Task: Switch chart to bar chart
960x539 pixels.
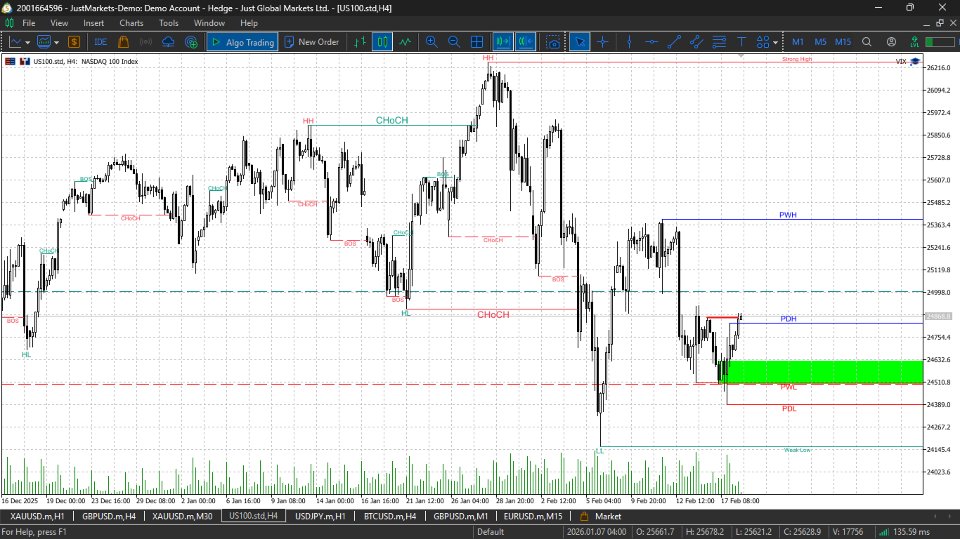Action: click(x=360, y=42)
